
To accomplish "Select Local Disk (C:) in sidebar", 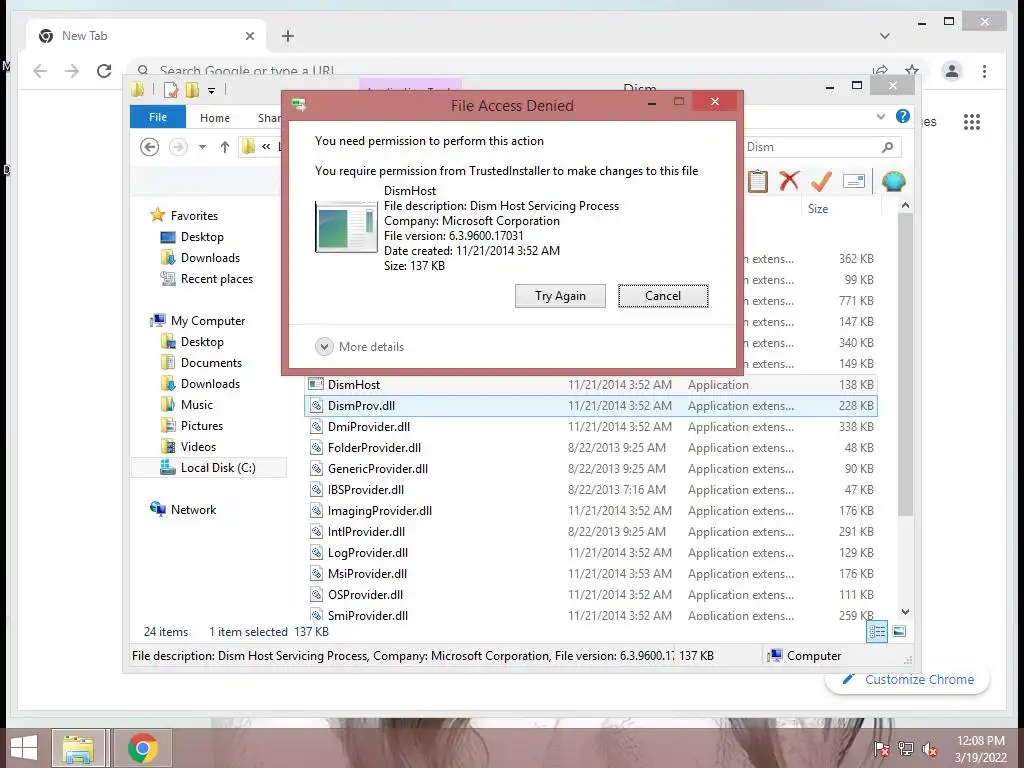I will 208,468.
